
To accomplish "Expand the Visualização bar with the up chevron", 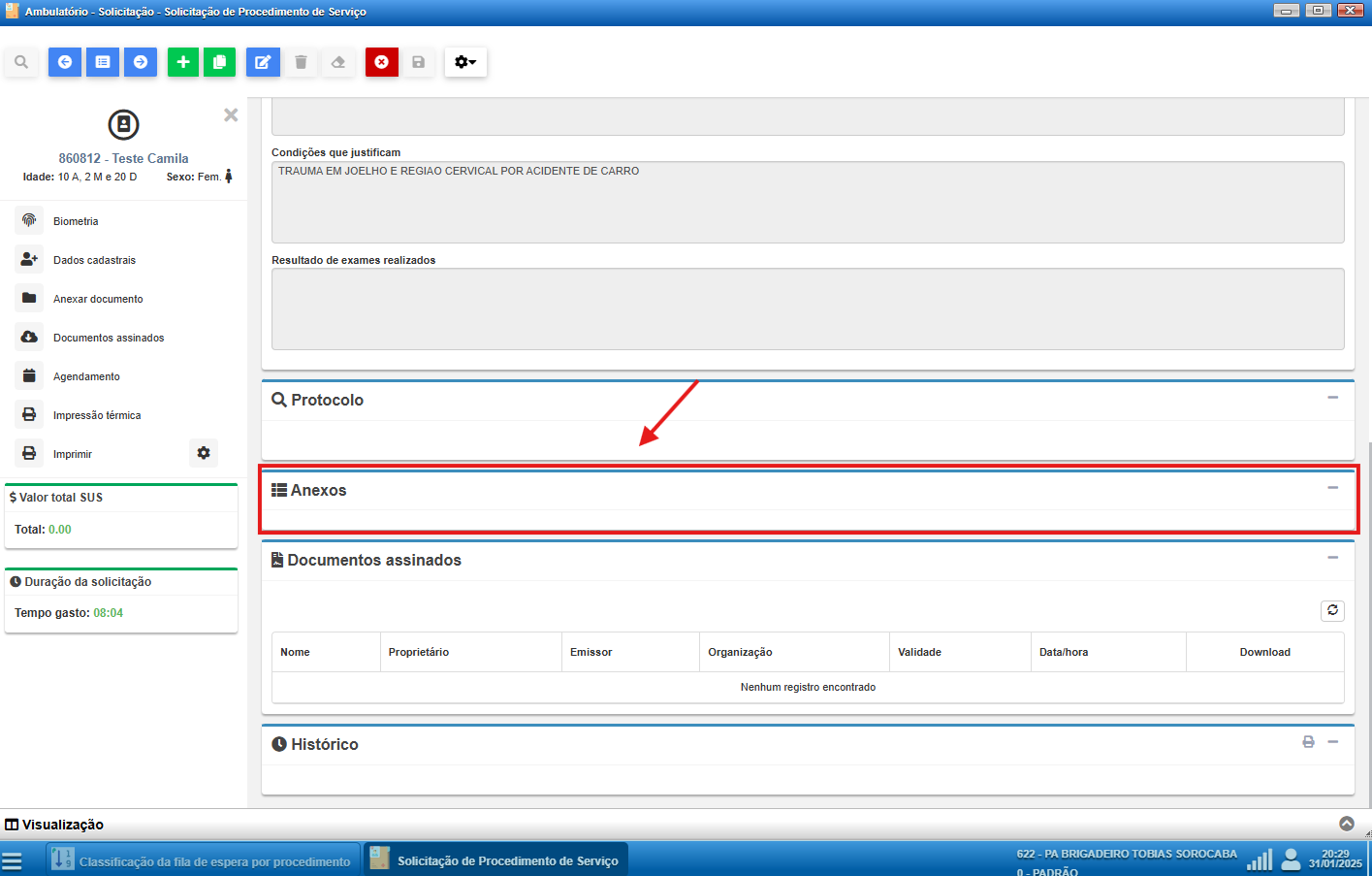I will pyautogui.click(x=1347, y=824).
